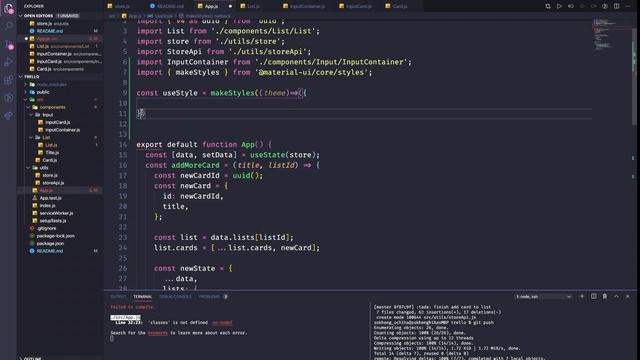The image size is (640, 360).
Task: Open index.js in file tree
Action: 47,206
